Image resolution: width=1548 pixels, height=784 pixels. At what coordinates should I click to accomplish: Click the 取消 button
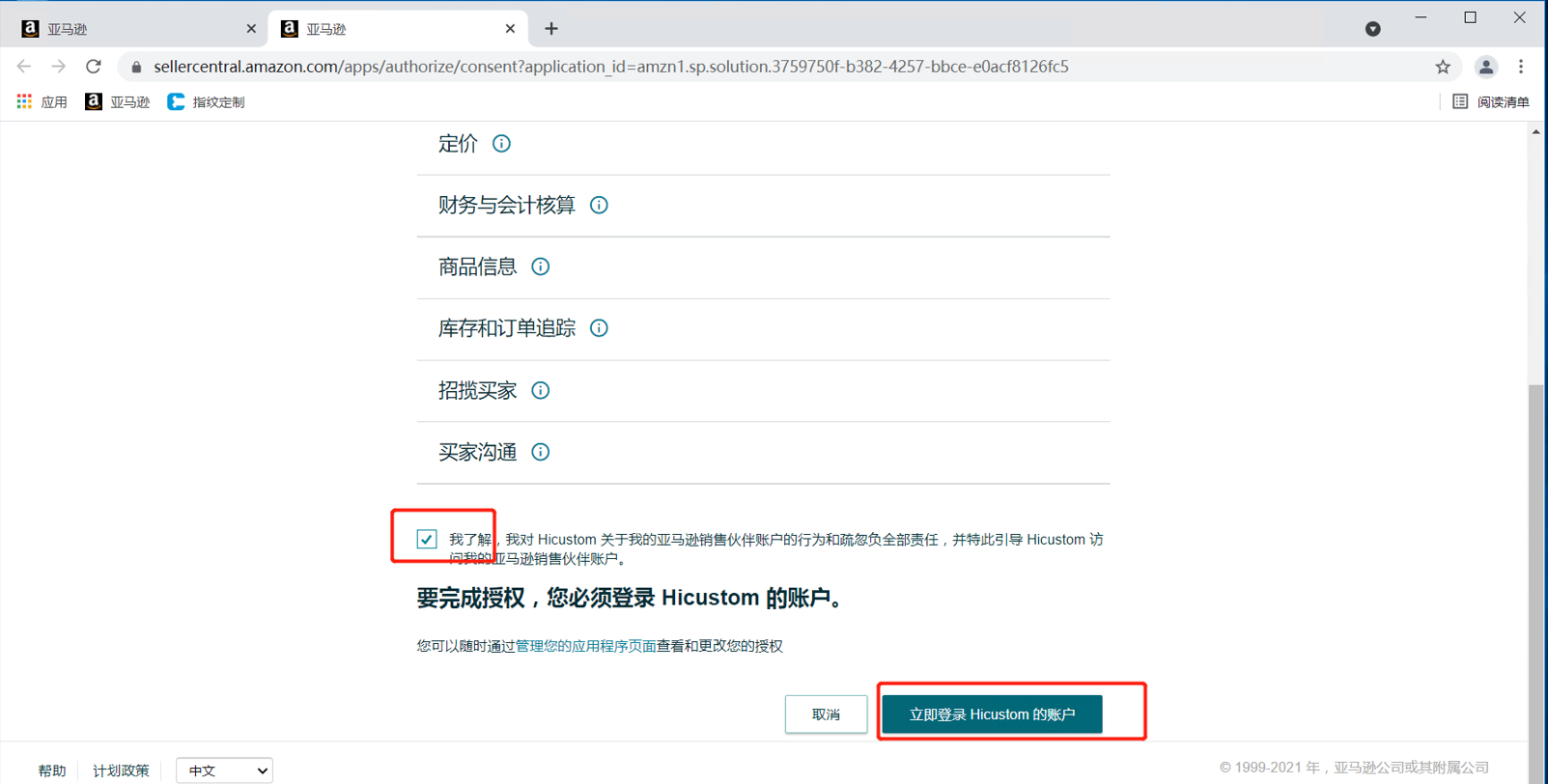tap(826, 714)
